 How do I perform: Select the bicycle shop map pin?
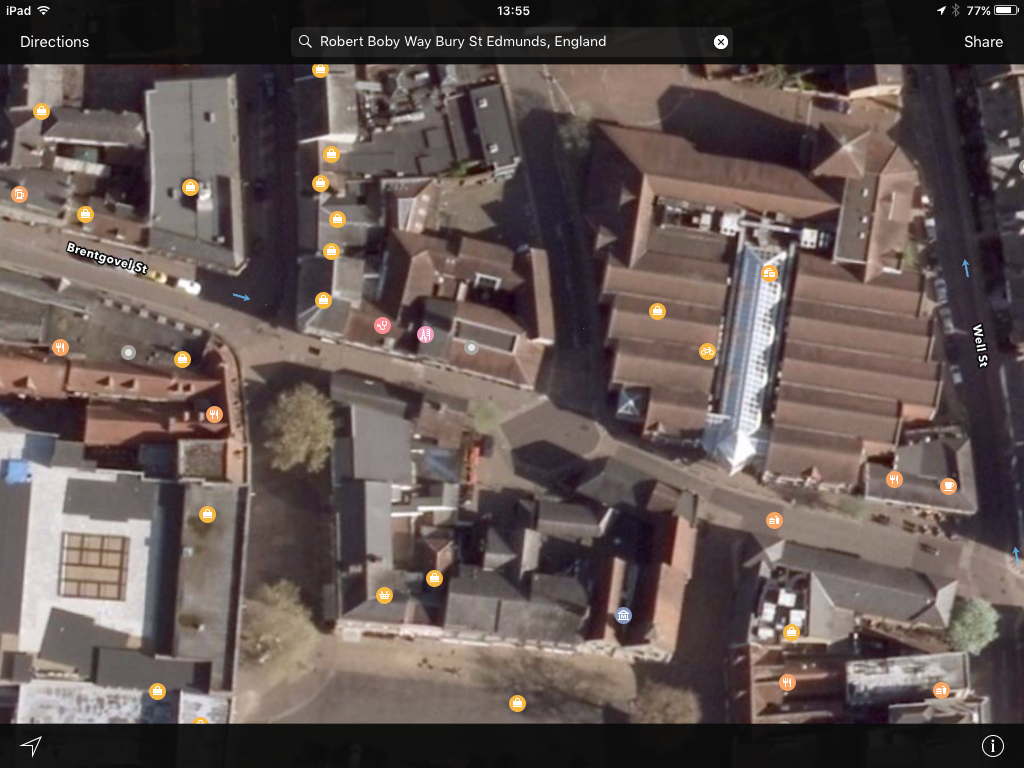707,351
